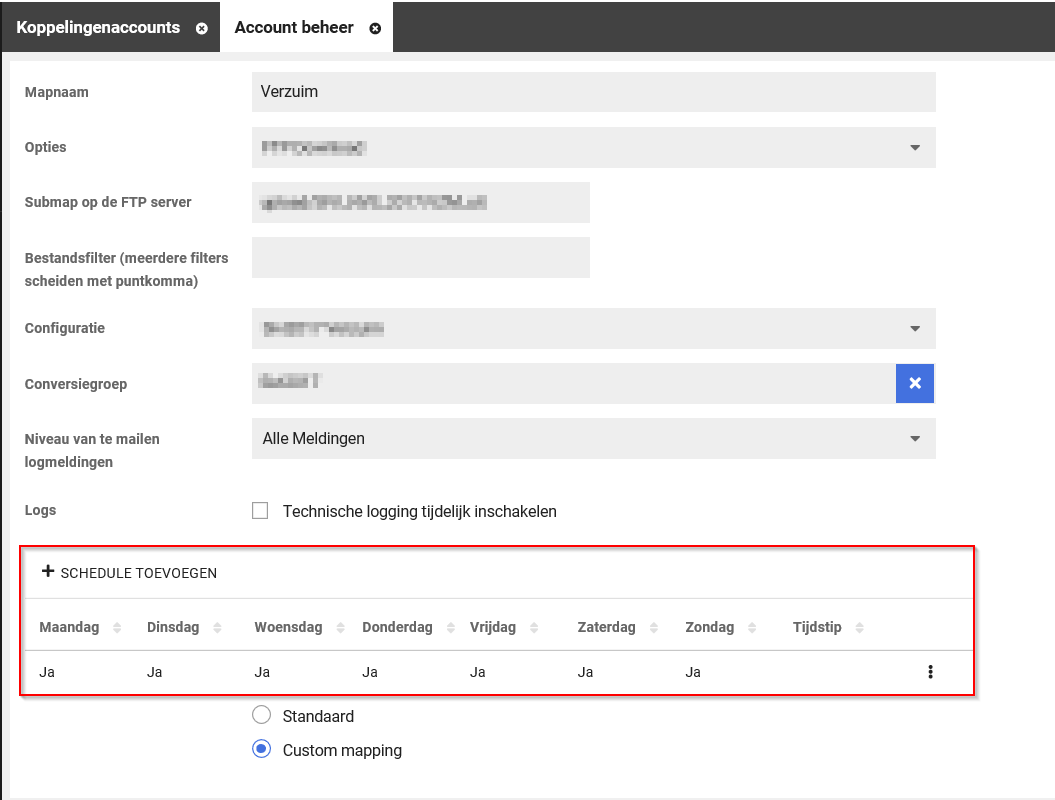Screen dimensions: 1055x800
Task: Select the Standaard radio option
Action: [262, 715]
